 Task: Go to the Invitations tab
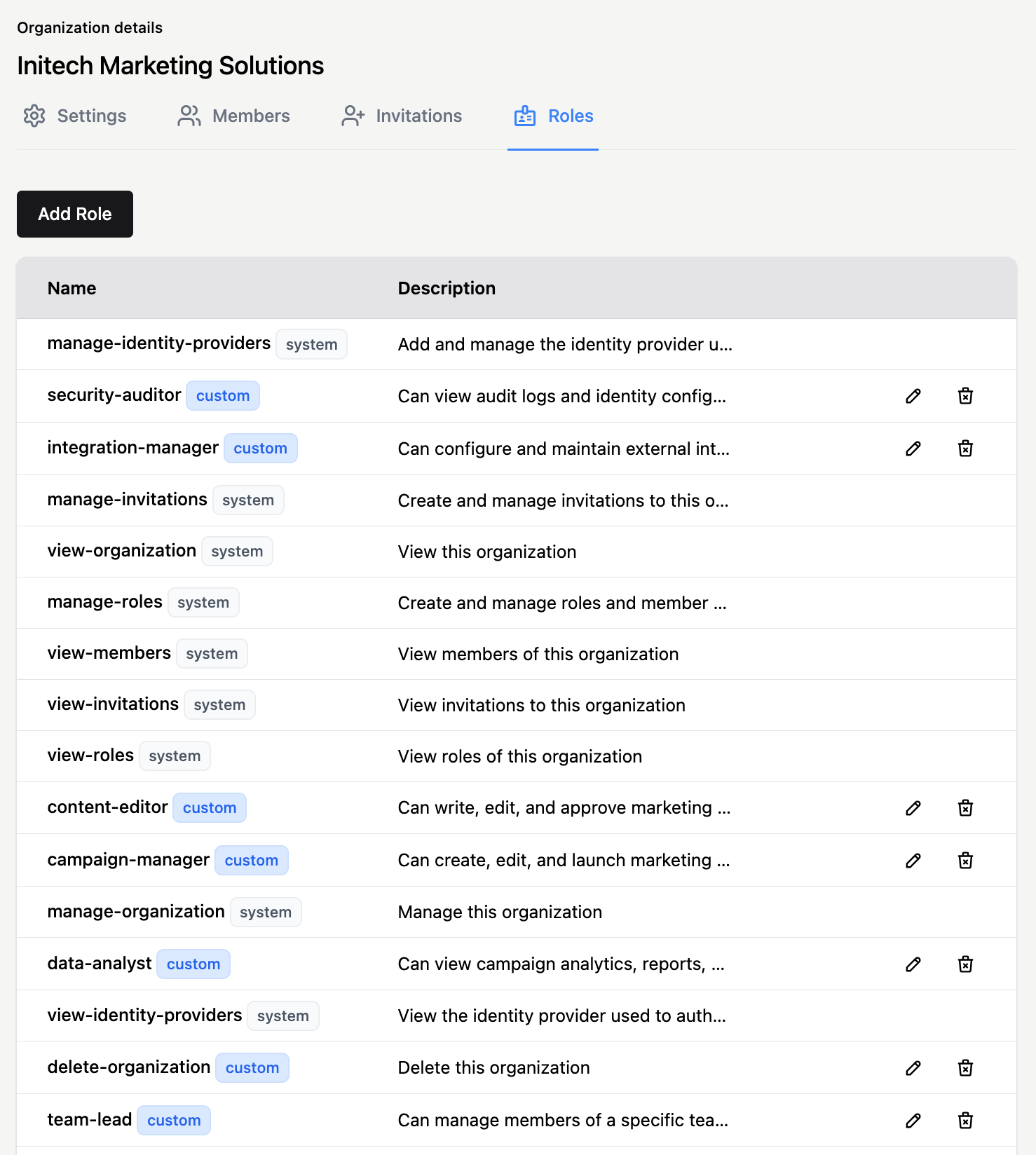click(x=402, y=116)
